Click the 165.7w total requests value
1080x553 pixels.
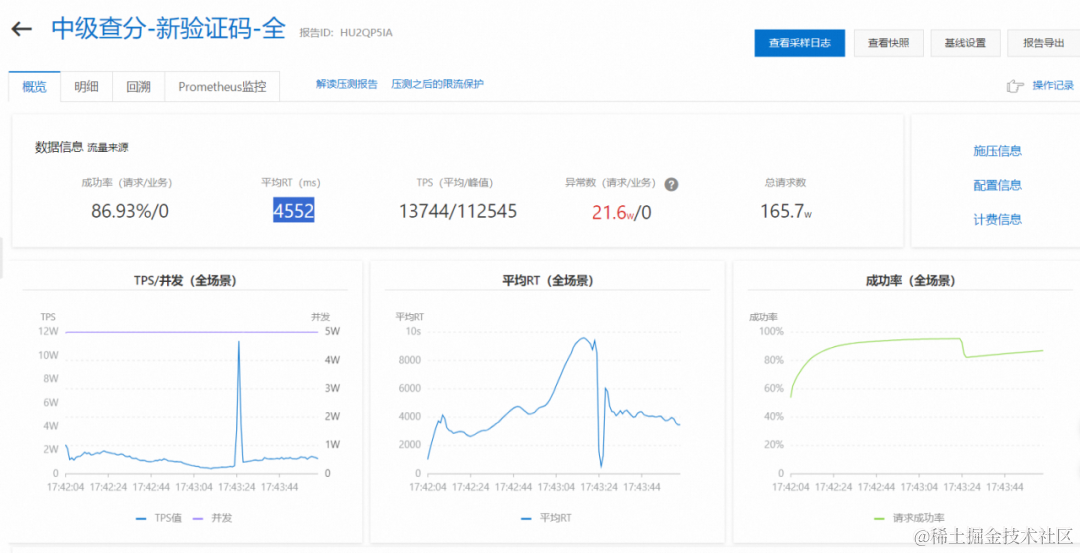pos(785,211)
